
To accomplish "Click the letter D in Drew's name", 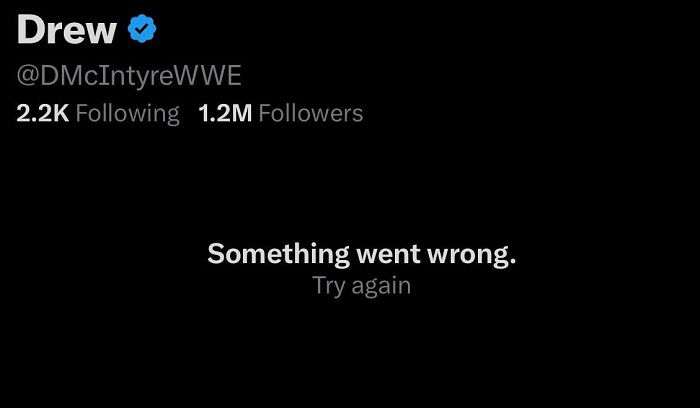I will coord(31,31).
